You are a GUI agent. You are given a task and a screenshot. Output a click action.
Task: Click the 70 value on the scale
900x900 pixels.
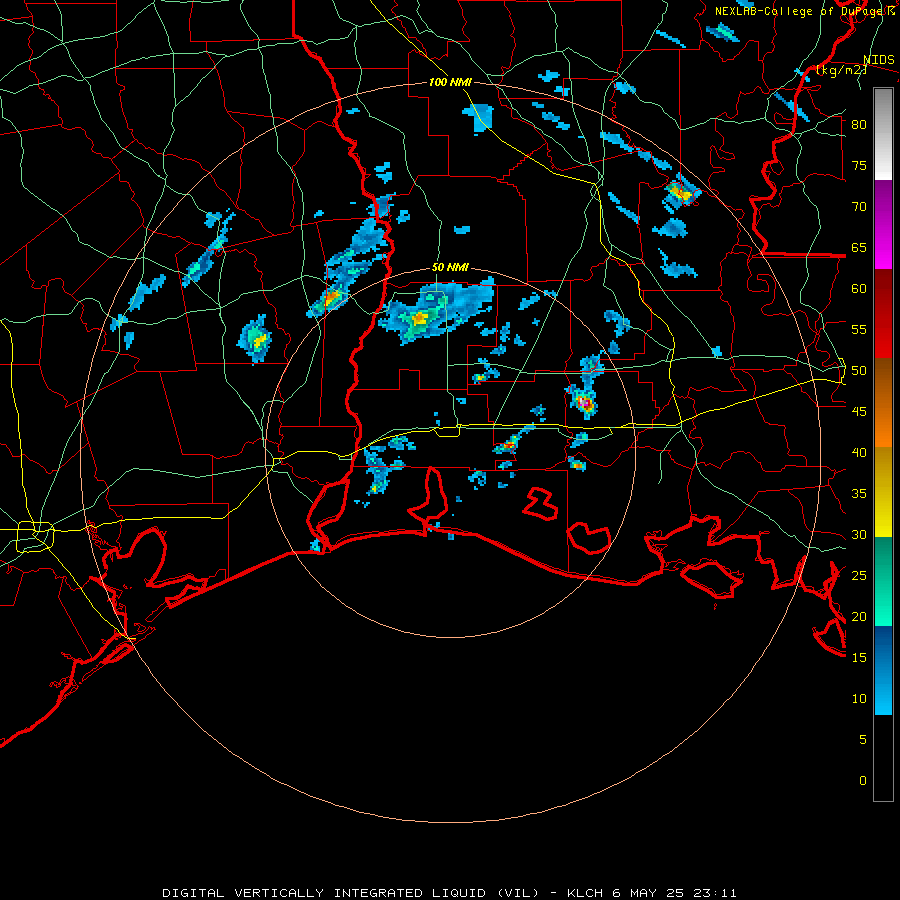859,207
